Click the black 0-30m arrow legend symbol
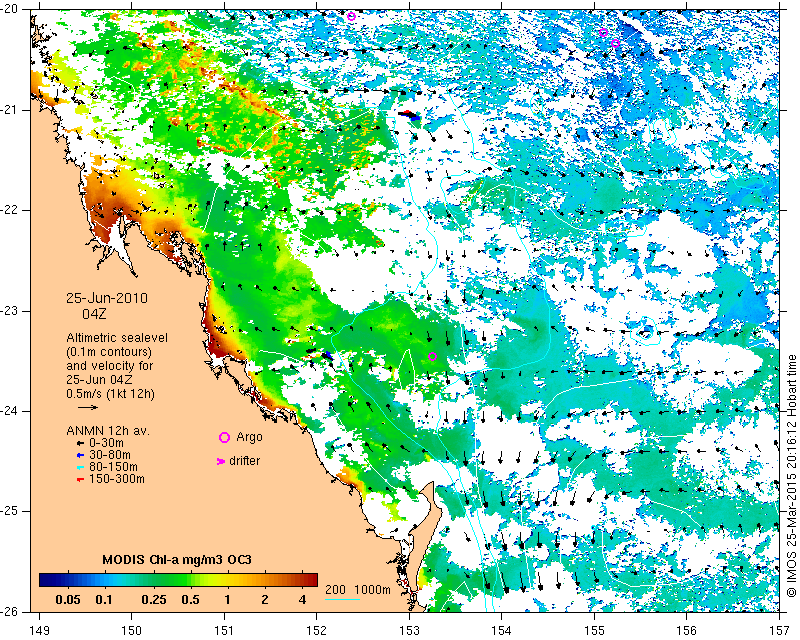This screenshot has width=800, height=640. [x=80, y=444]
